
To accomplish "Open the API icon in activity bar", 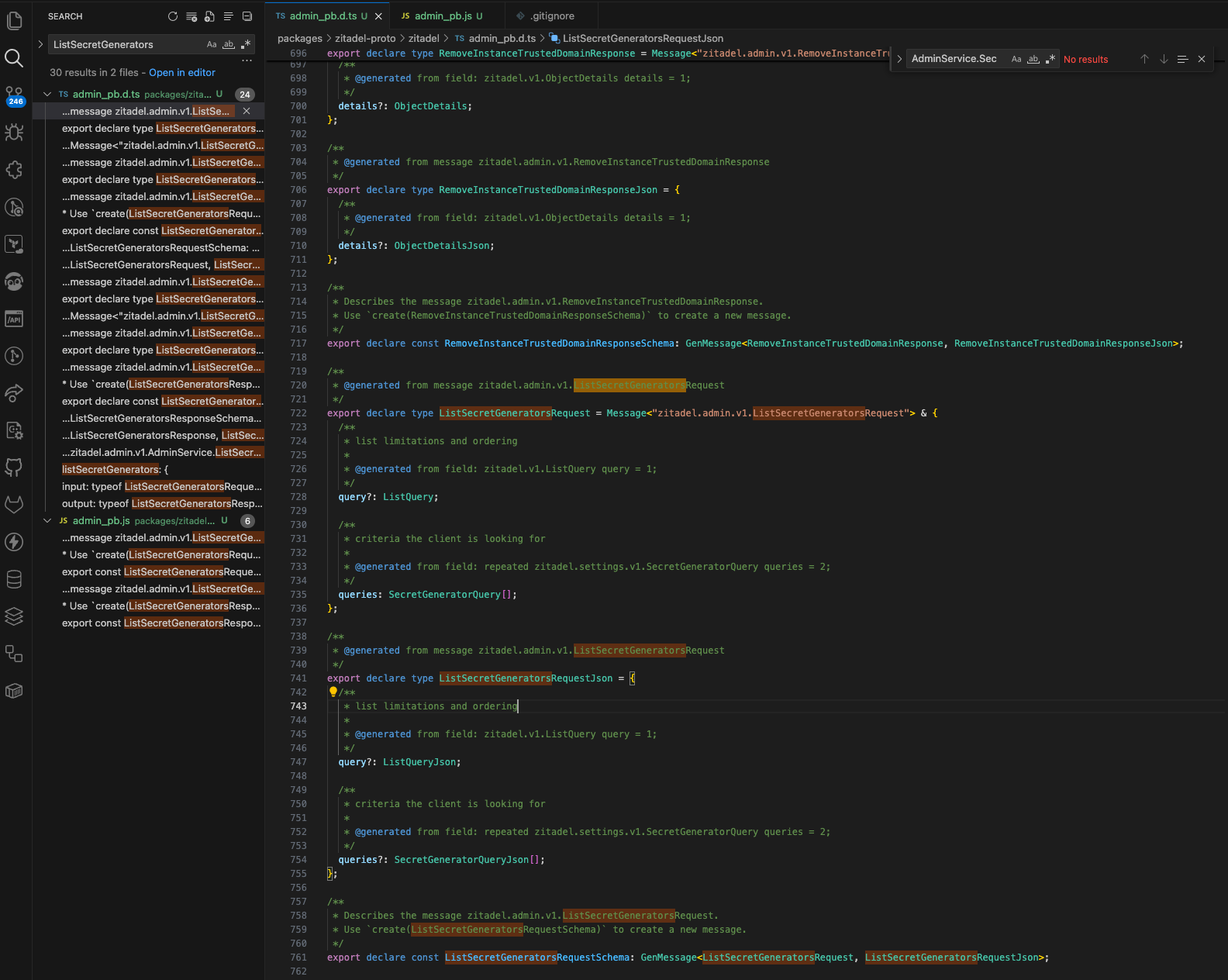I will (14, 319).
